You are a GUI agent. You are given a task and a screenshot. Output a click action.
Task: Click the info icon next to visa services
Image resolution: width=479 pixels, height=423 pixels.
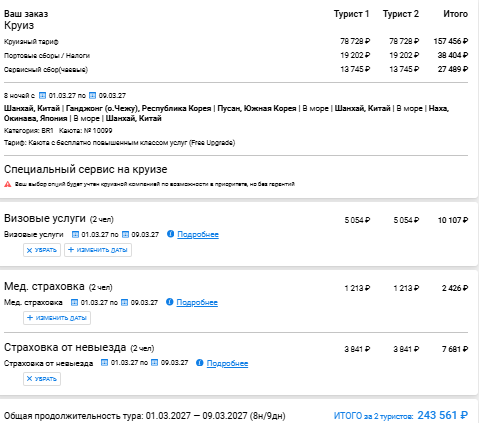[x=170, y=234]
